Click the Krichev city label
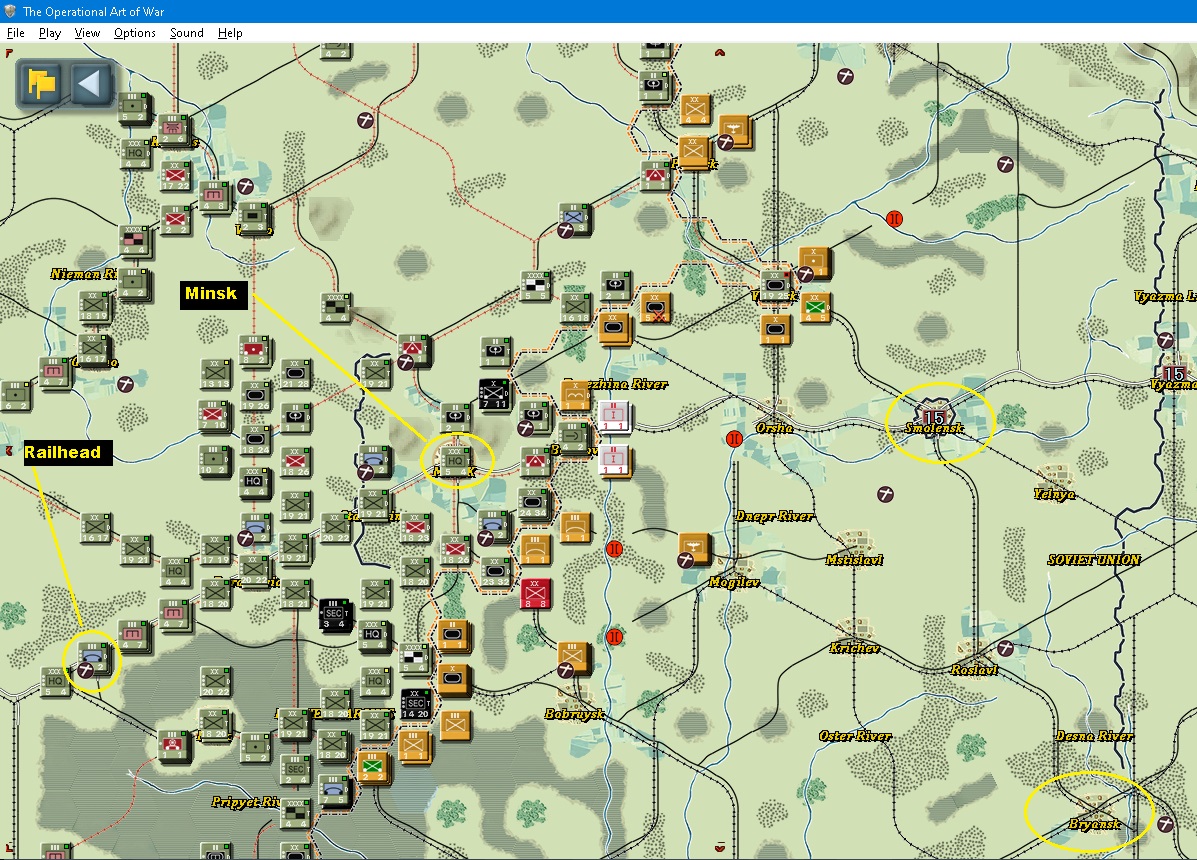 coord(854,649)
